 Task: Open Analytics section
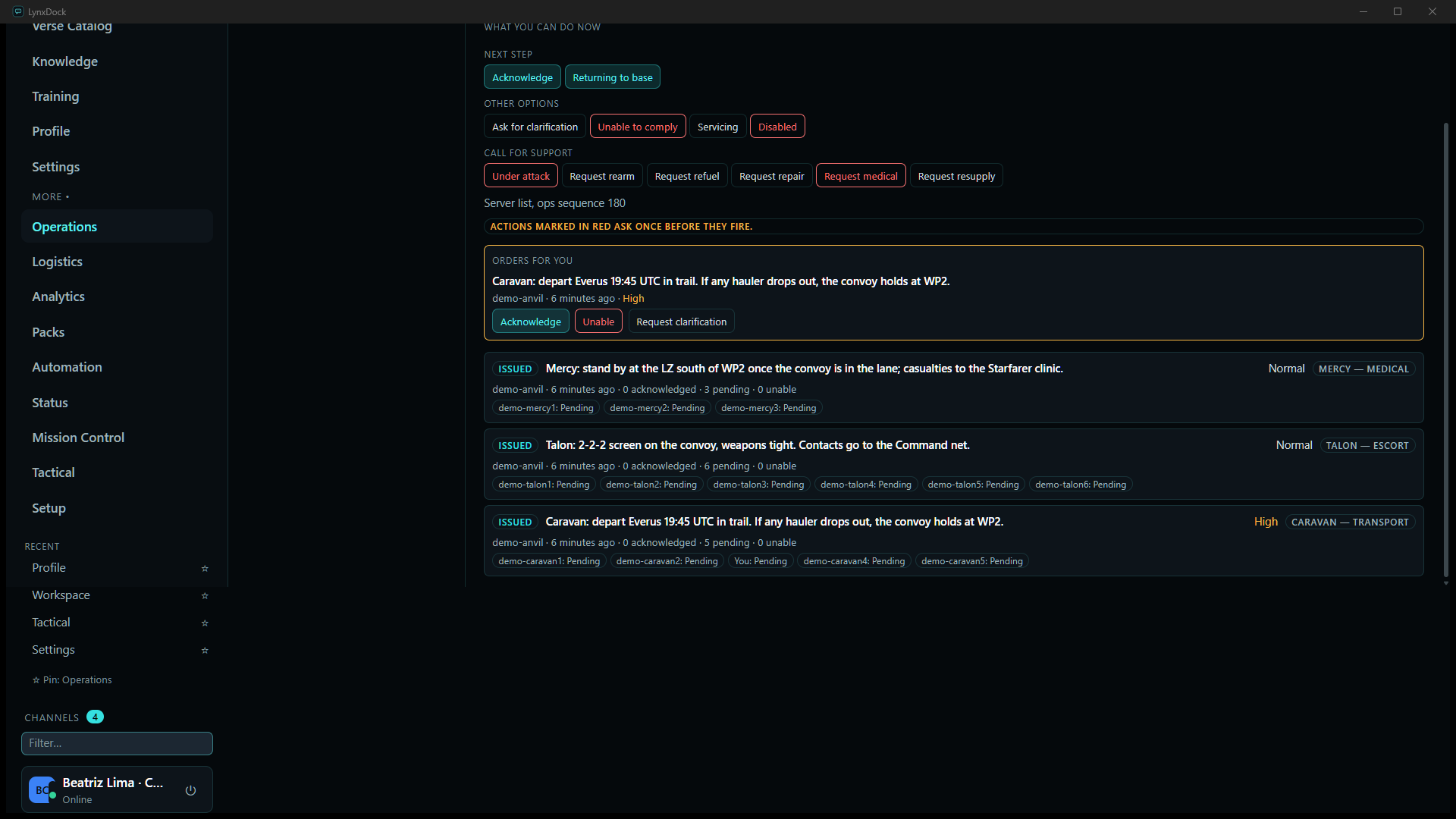tap(117, 297)
